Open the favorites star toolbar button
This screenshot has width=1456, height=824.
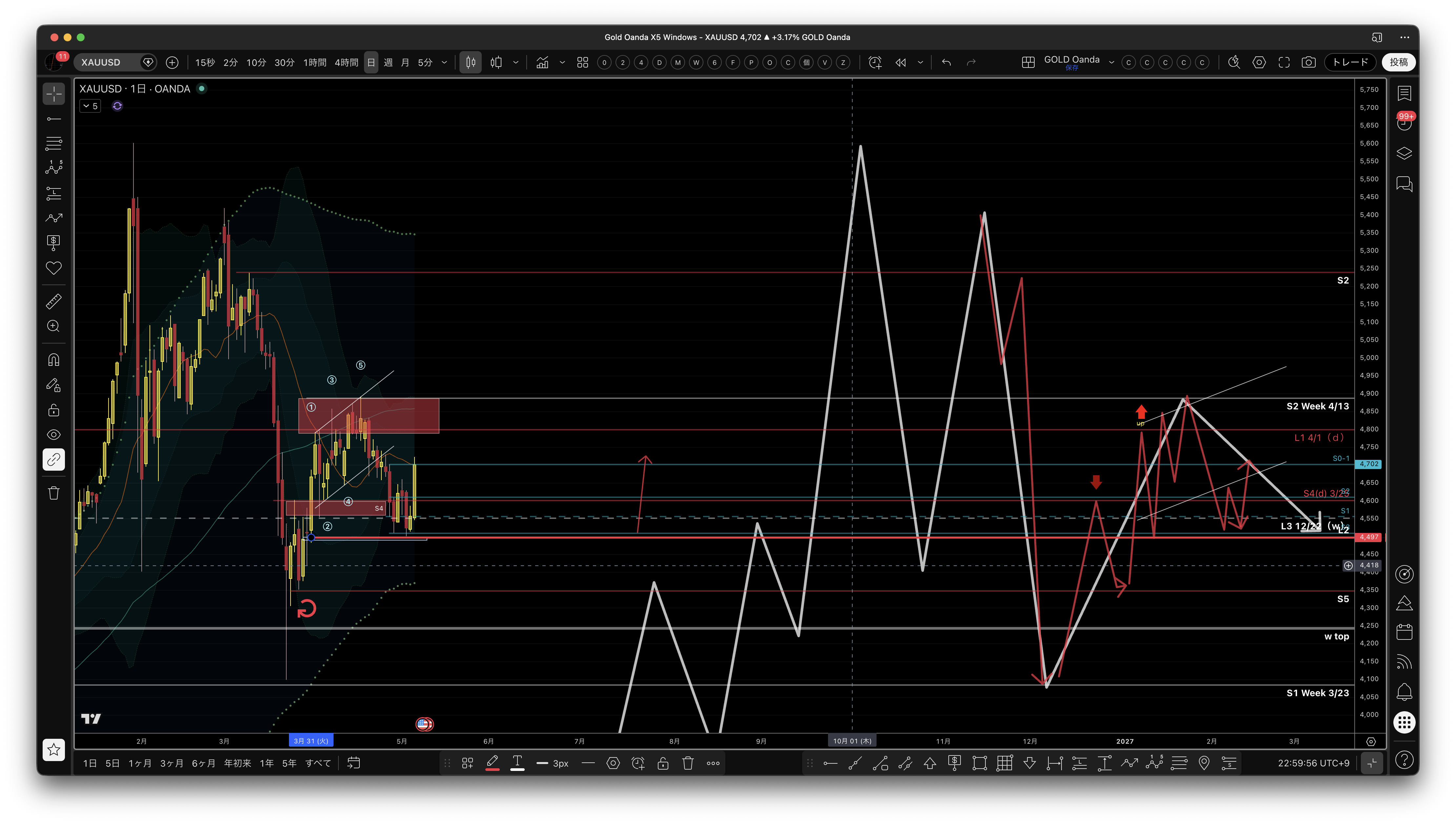(x=54, y=750)
